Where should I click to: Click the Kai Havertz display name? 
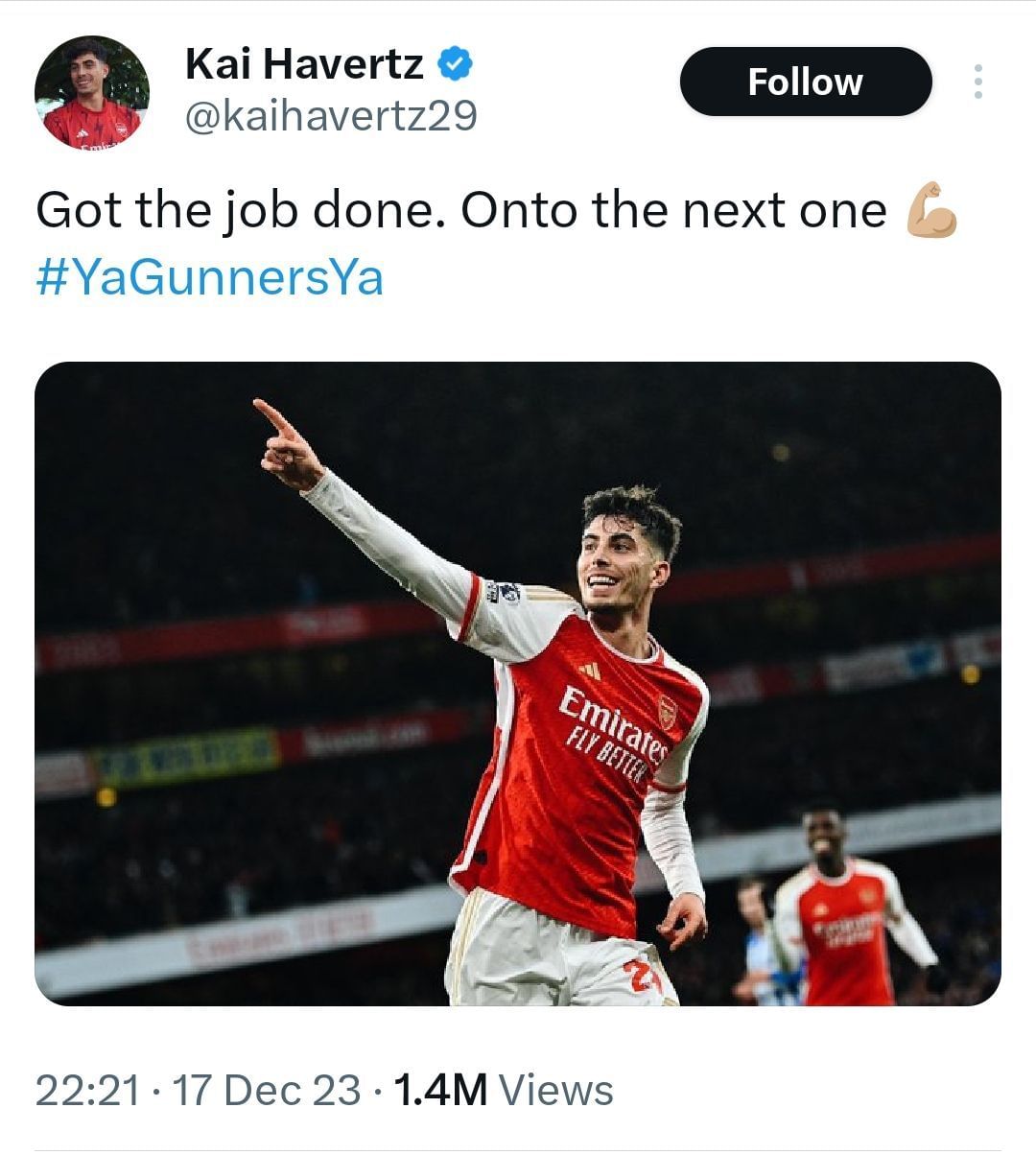point(304,64)
